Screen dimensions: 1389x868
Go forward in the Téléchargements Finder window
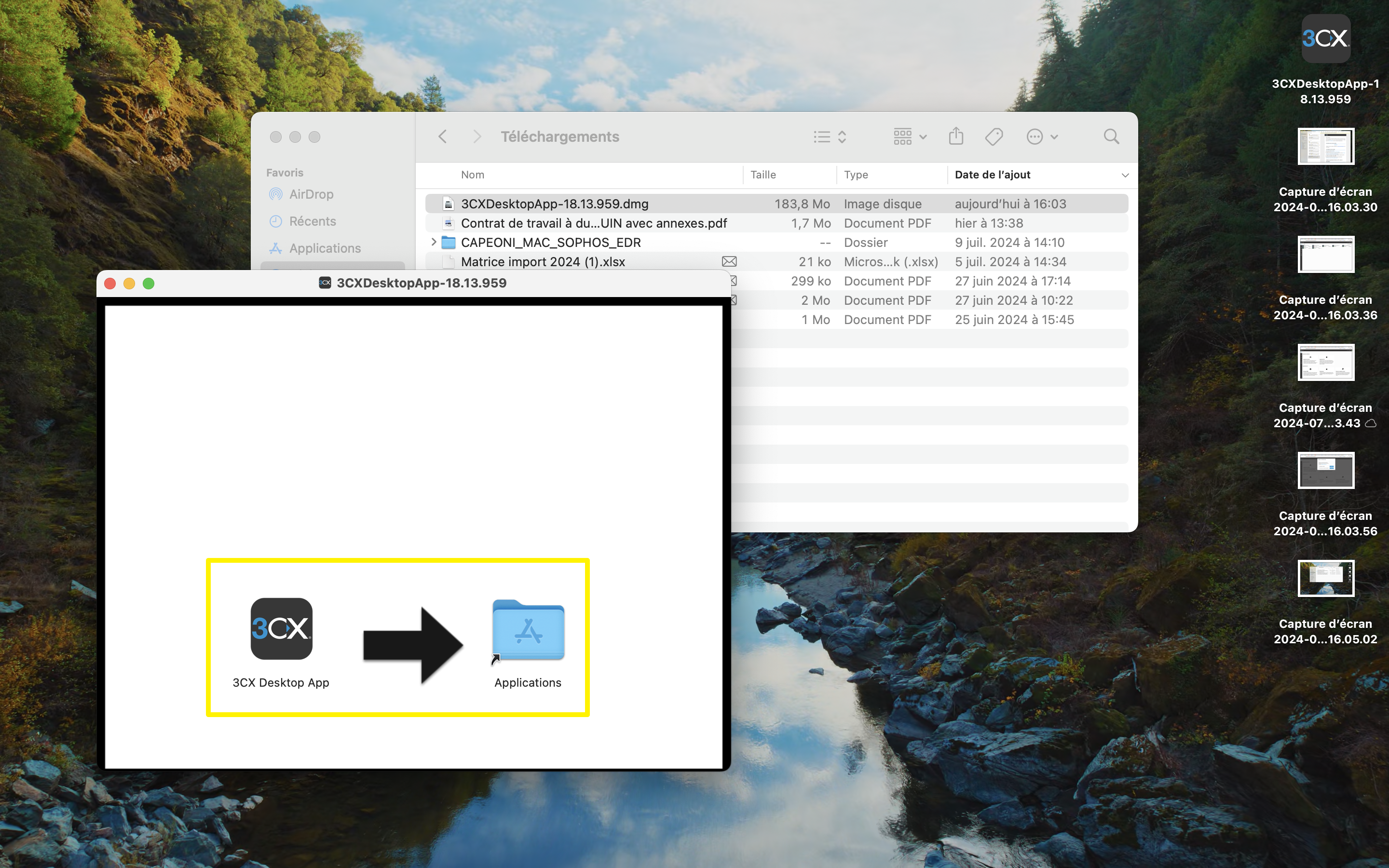tap(477, 136)
